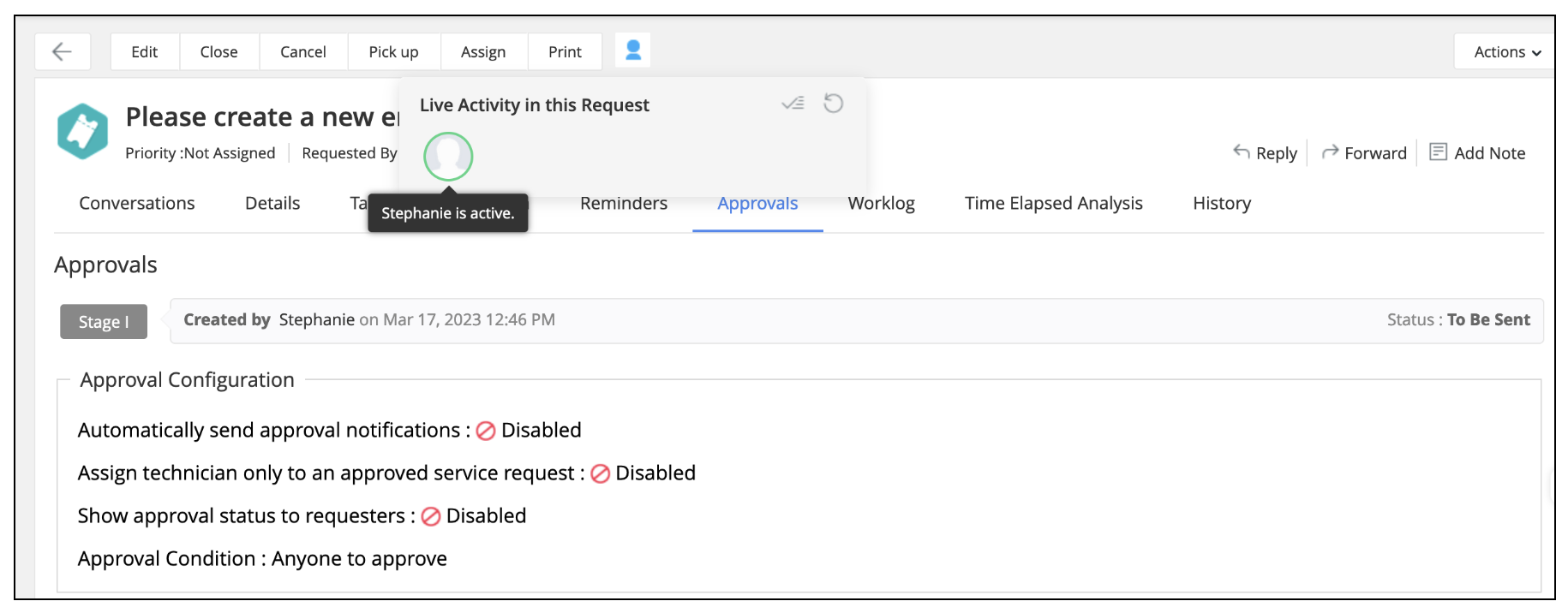Click the mark-all-read checklist icon
Screen dimensions: 1568x613
click(793, 104)
